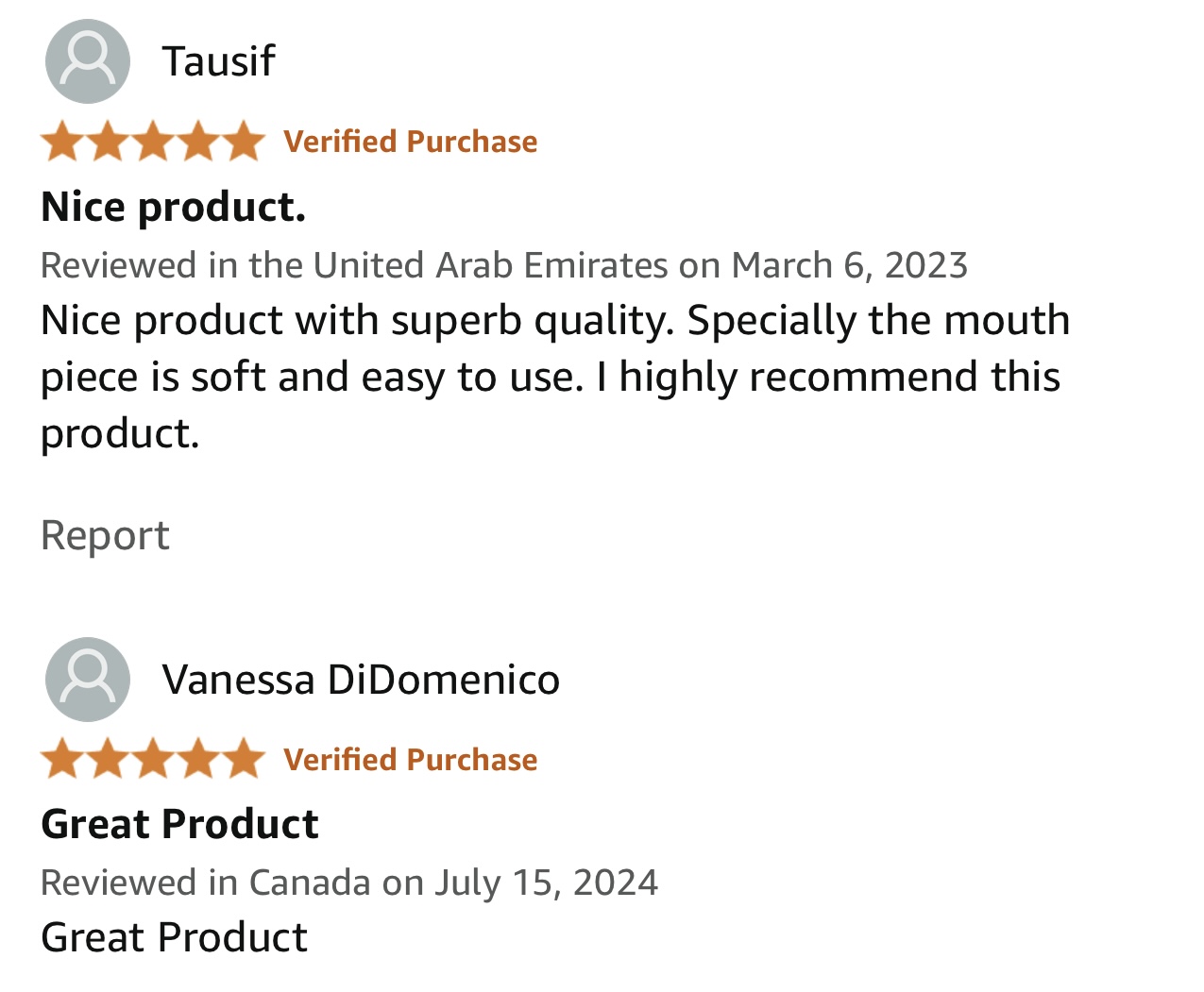Click the United Arab Emirates review date line
Viewport: 1204px width, 992px height.
503,265
